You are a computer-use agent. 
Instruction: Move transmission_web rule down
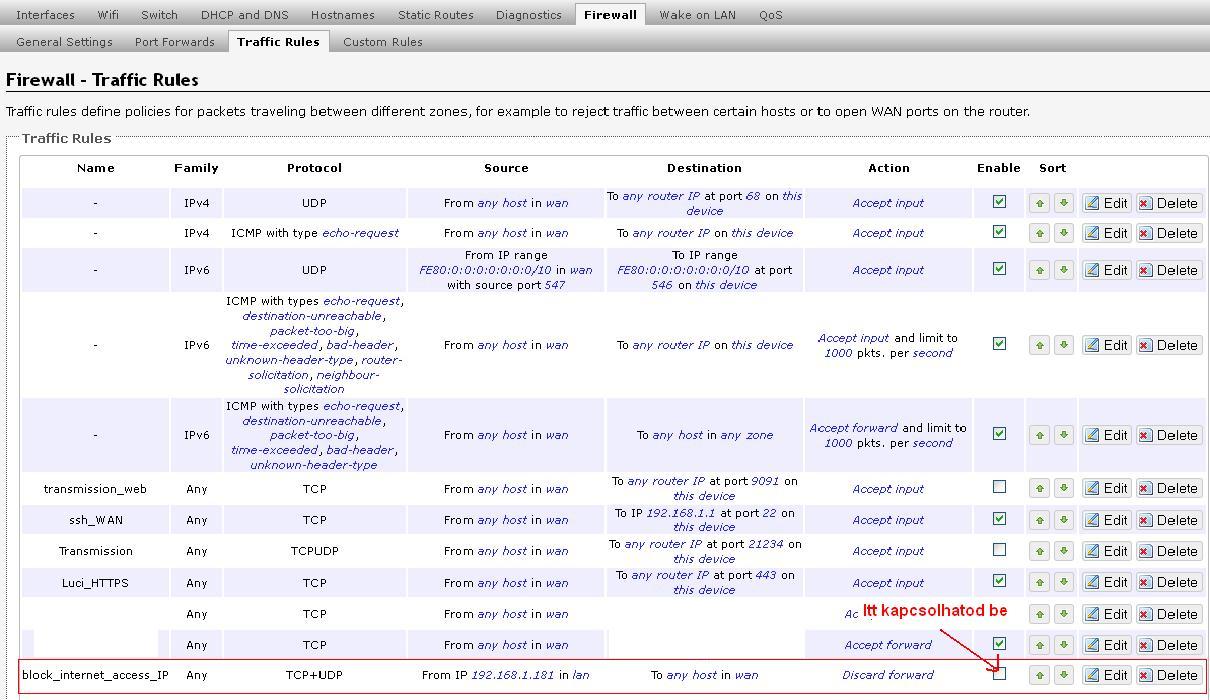(x=1064, y=488)
